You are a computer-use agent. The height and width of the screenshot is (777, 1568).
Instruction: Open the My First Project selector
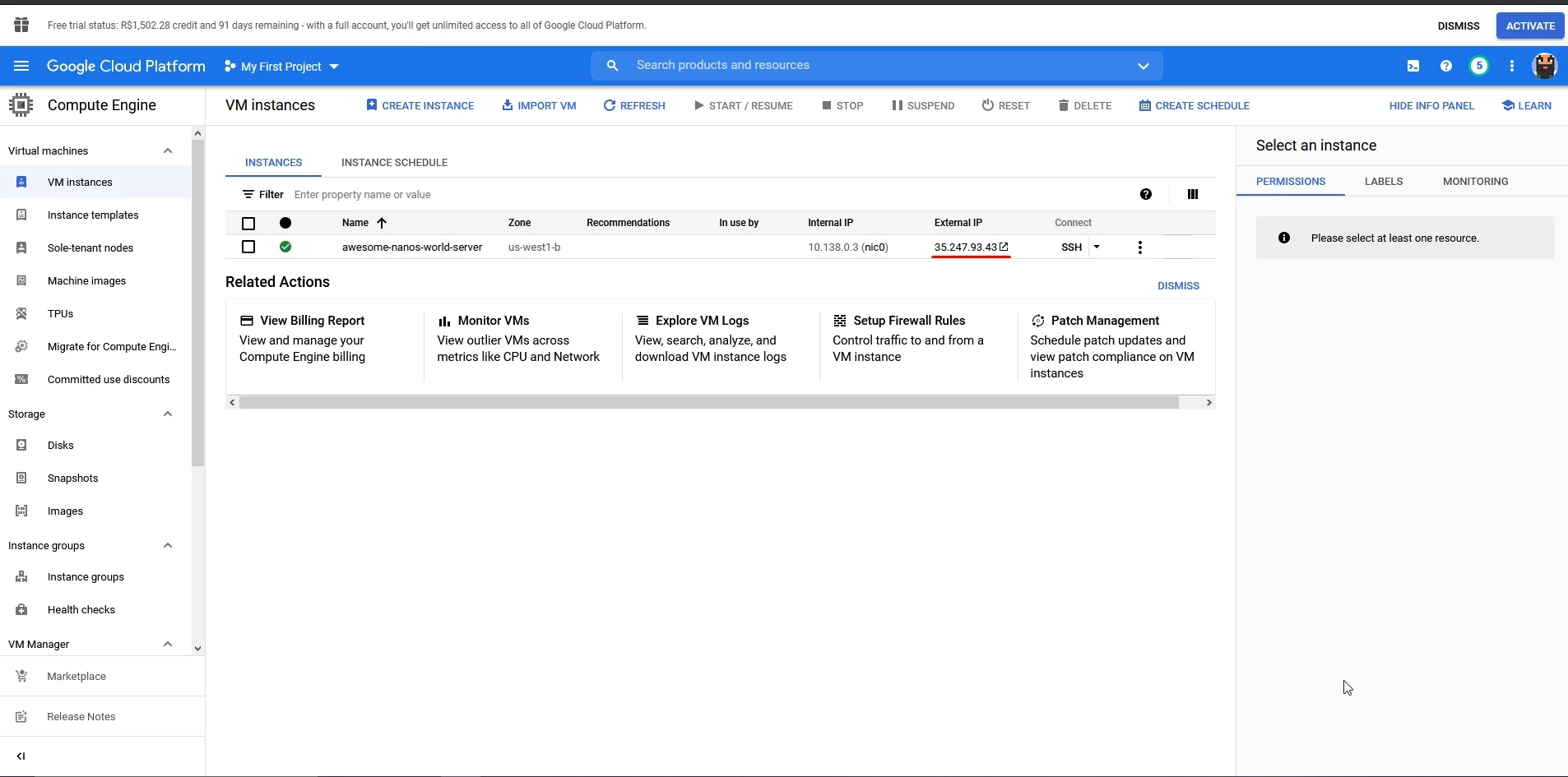[281, 67]
